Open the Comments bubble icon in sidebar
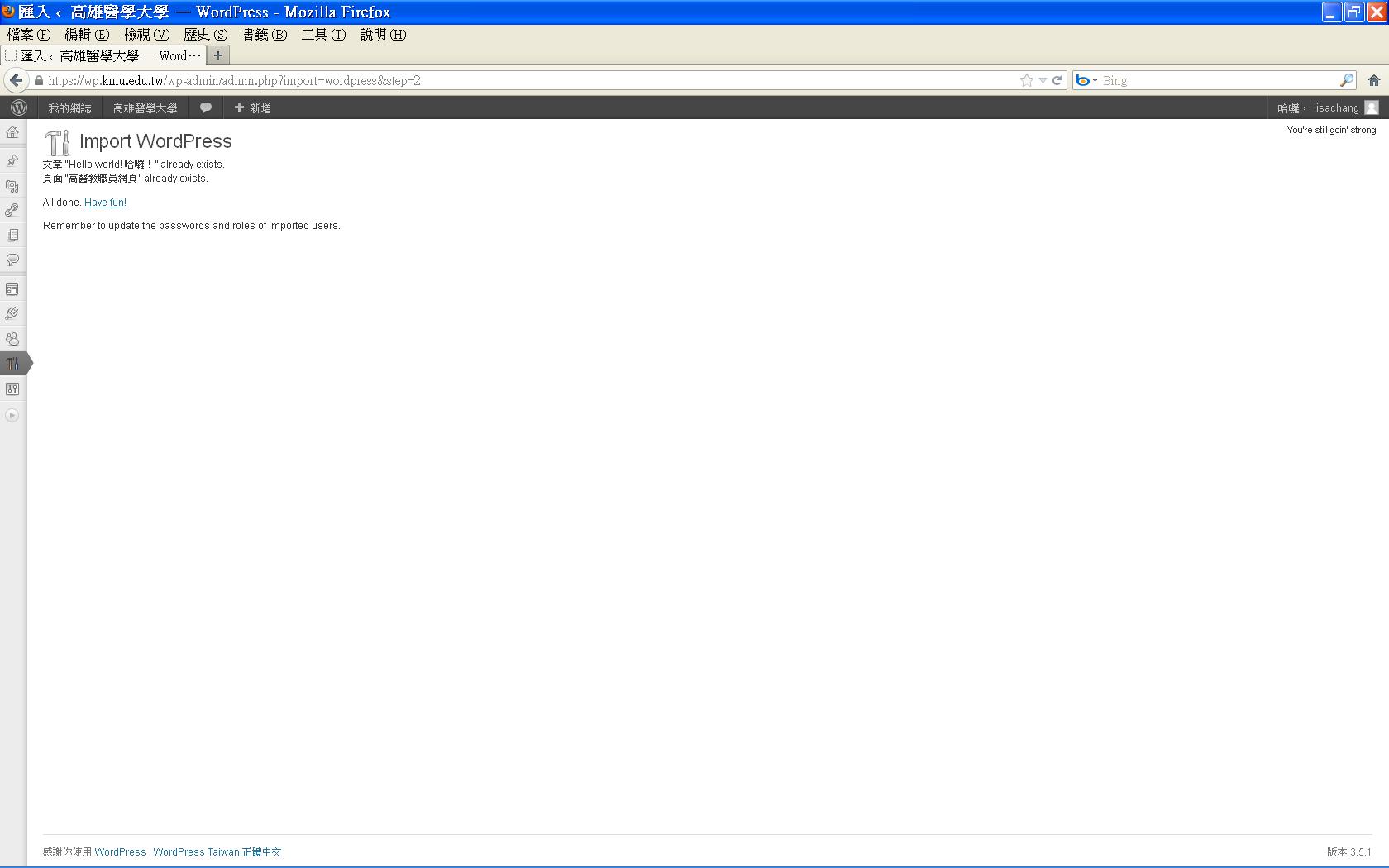Screen dimensions: 1389x868 (12, 260)
